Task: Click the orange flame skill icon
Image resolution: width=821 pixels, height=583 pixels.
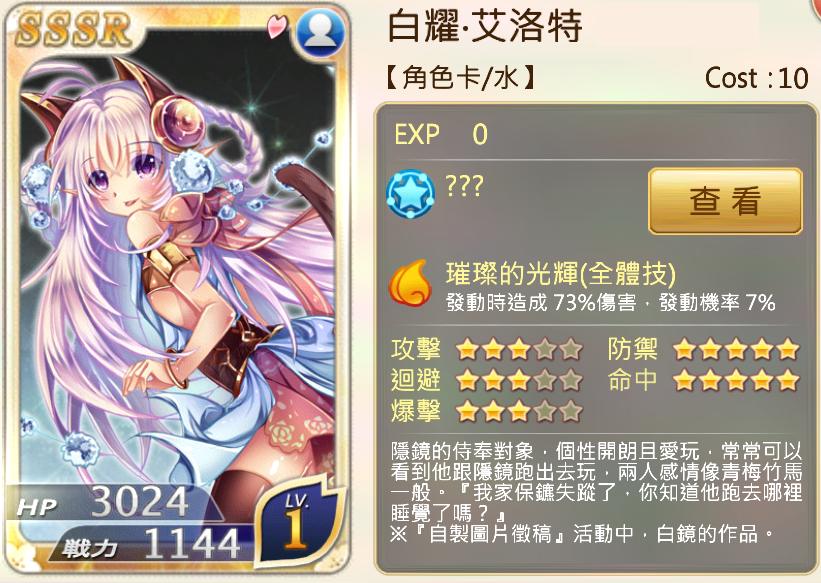Action: pyautogui.click(x=411, y=285)
